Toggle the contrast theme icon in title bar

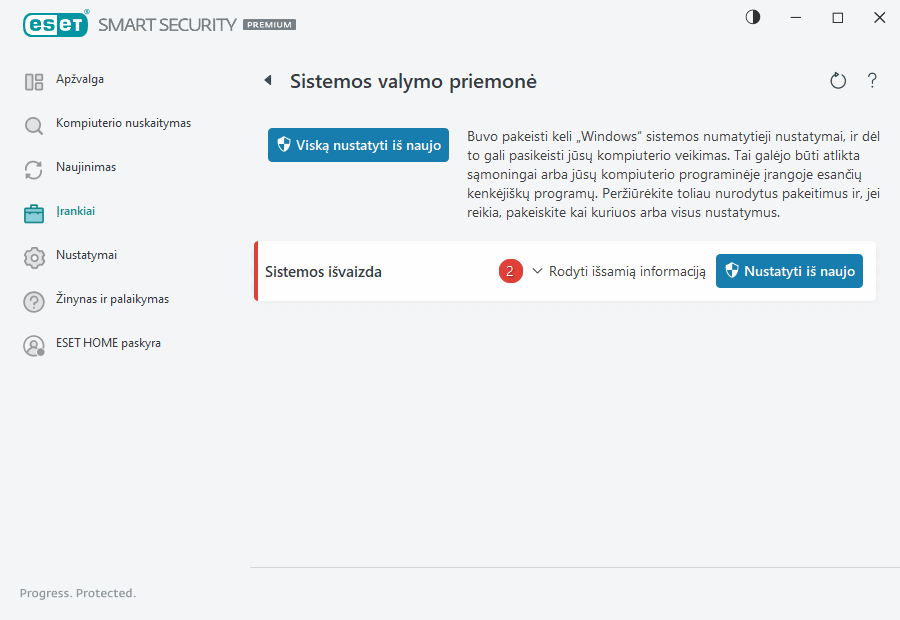pyautogui.click(x=753, y=18)
